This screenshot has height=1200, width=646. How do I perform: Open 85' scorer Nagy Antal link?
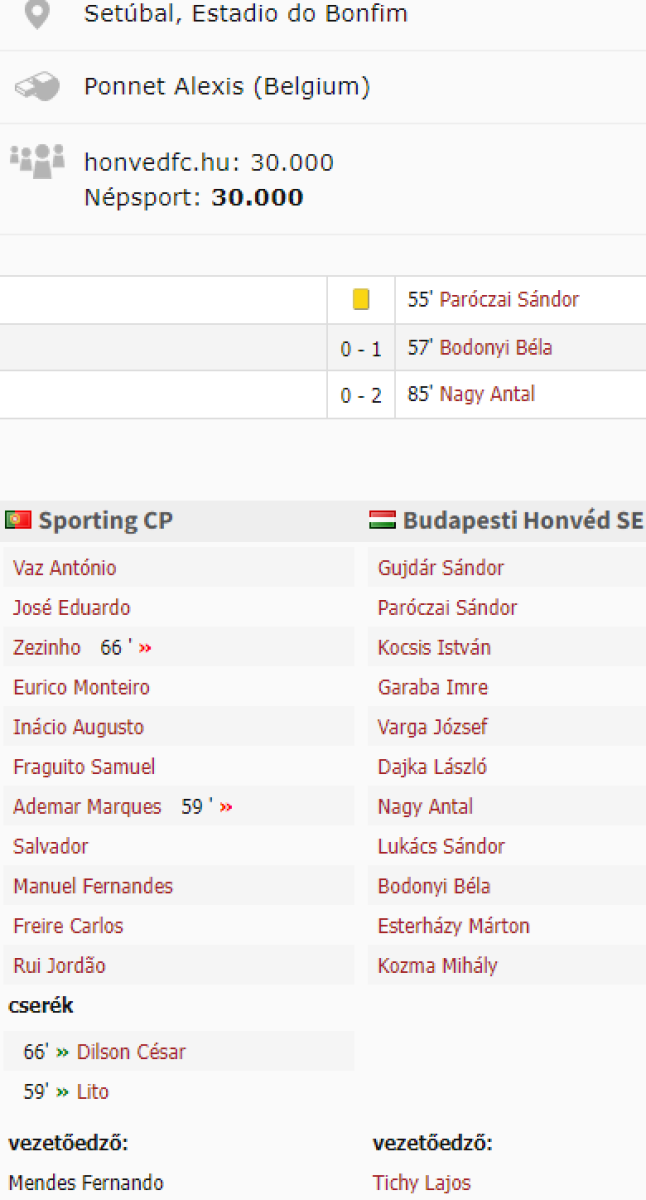487,395
